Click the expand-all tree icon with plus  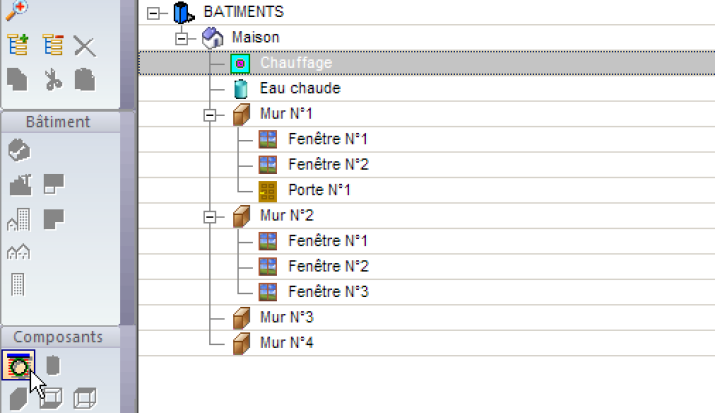(x=18, y=45)
